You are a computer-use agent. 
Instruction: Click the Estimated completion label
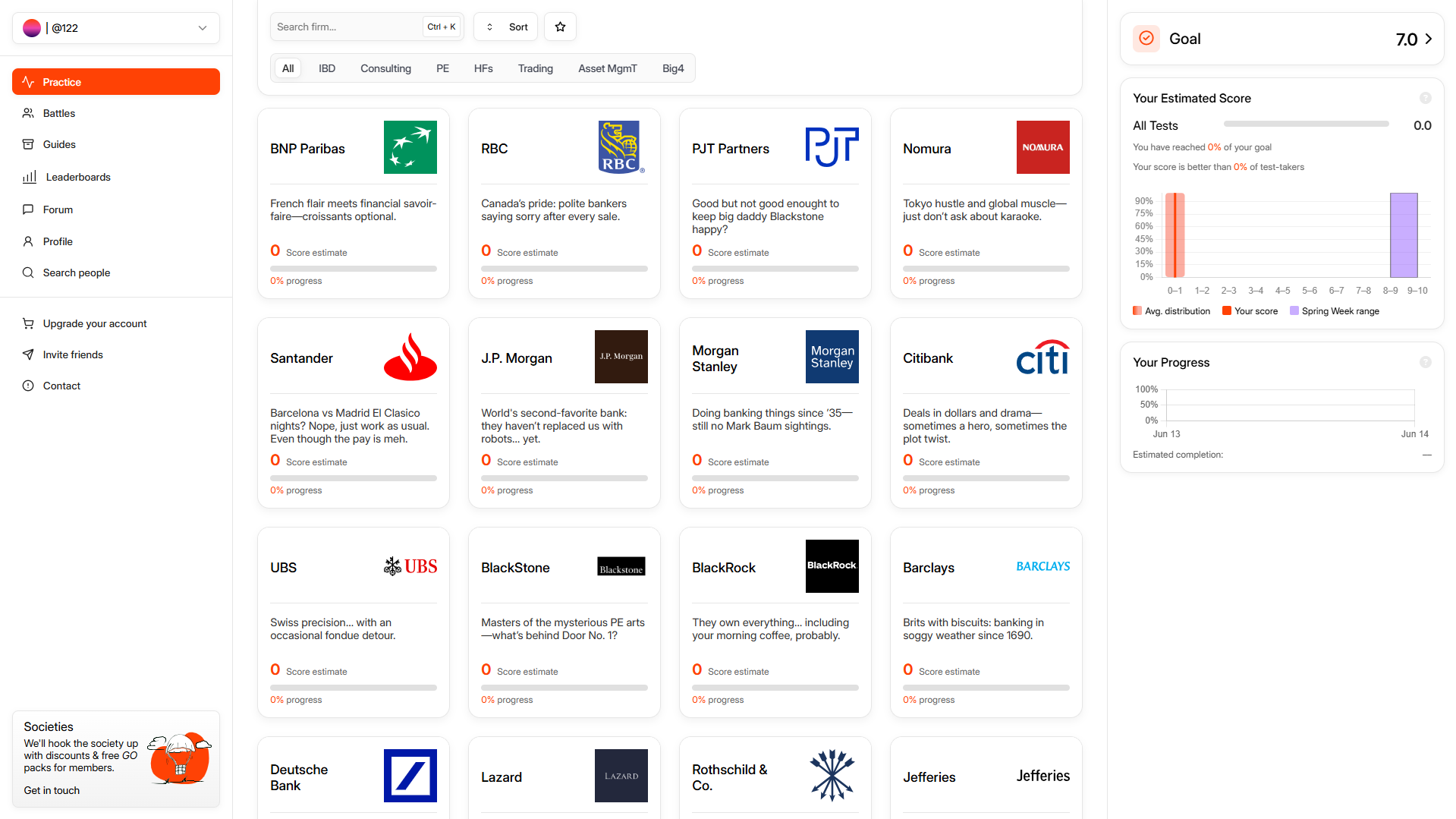(x=1178, y=455)
